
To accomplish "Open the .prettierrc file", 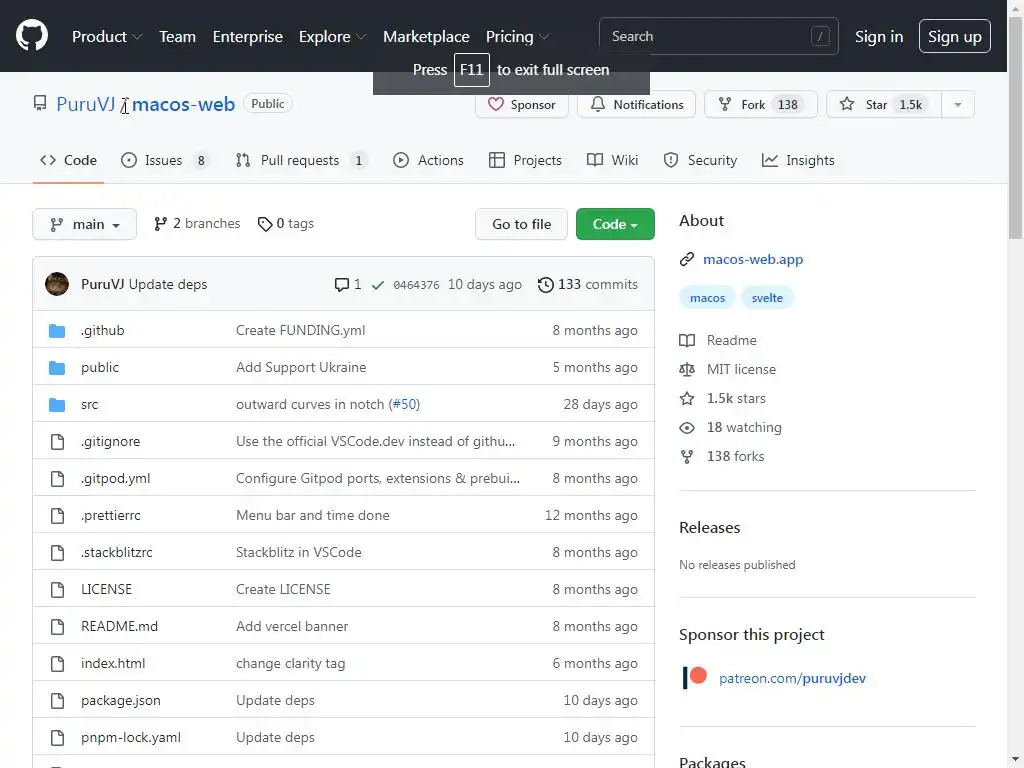I will 110,515.
